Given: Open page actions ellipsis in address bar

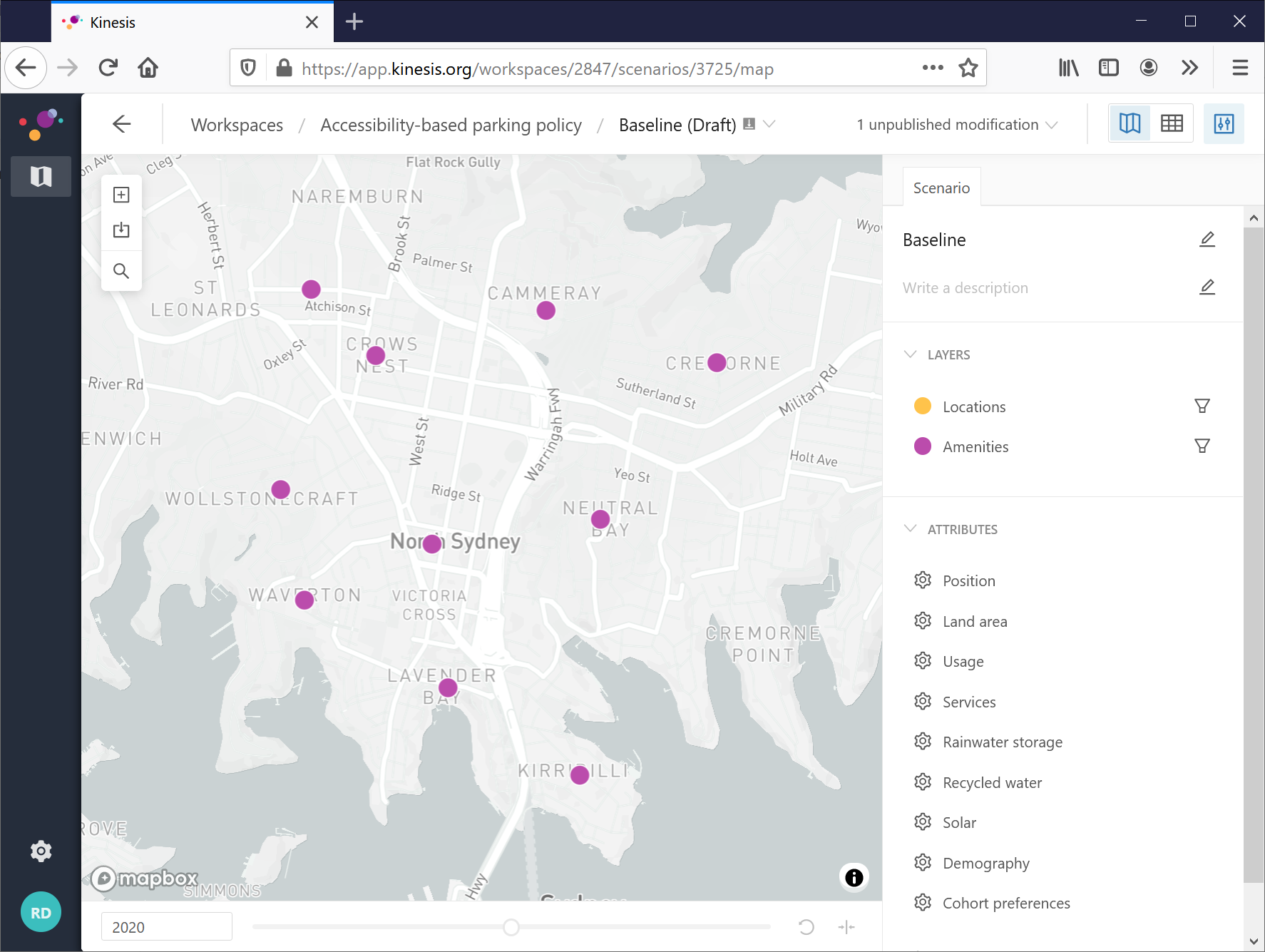Looking at the screenshot, I should 932,68.
